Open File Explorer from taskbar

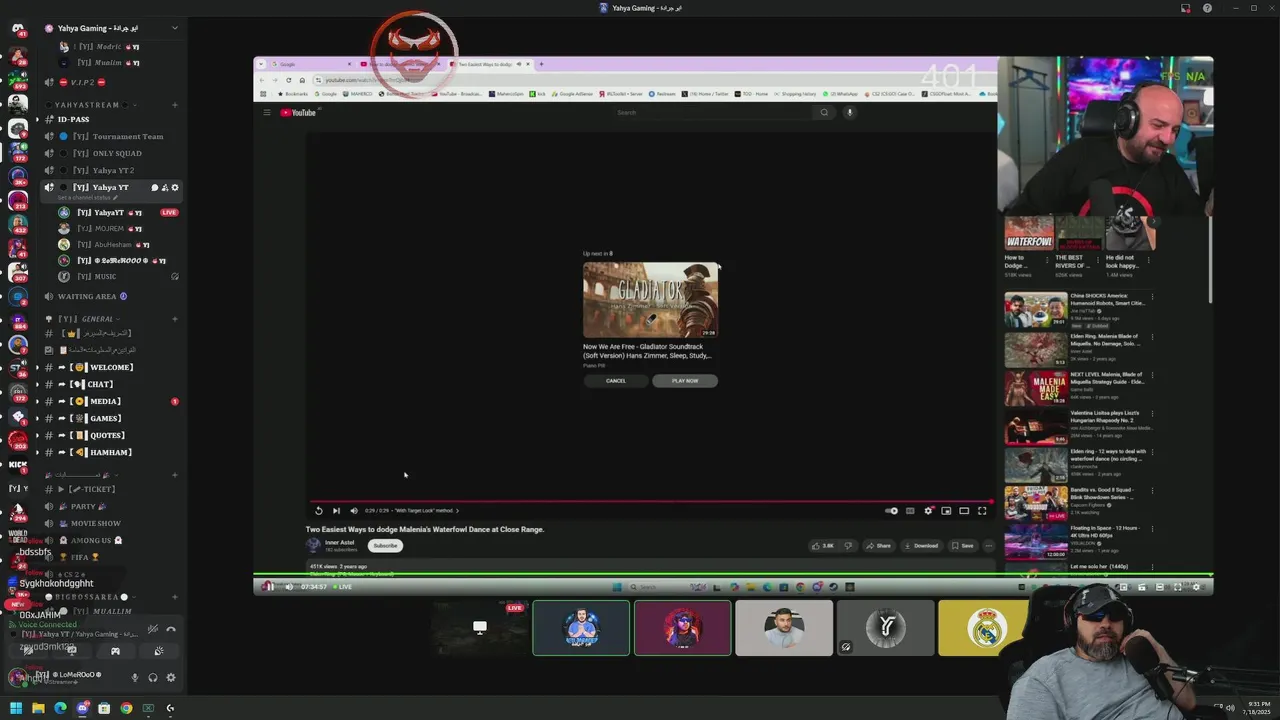[x=38, y=708]
